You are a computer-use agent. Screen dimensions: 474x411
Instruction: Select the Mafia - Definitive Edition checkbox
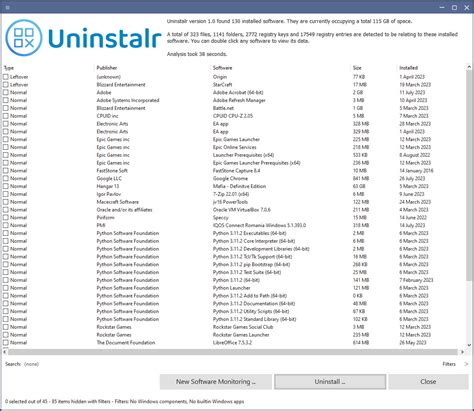tap(6, 186)
